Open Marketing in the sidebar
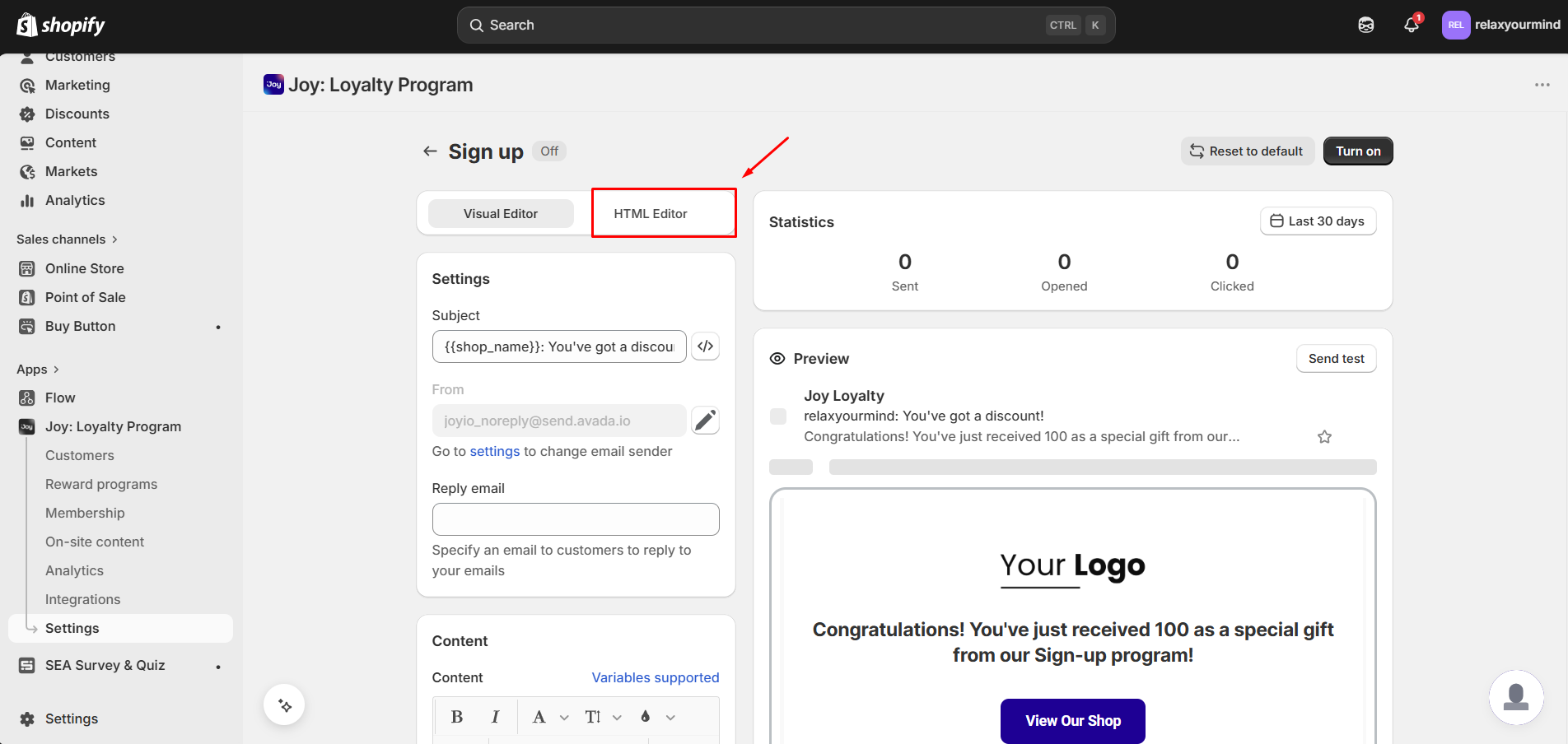 pyautogui.click(x=77, y=85)
